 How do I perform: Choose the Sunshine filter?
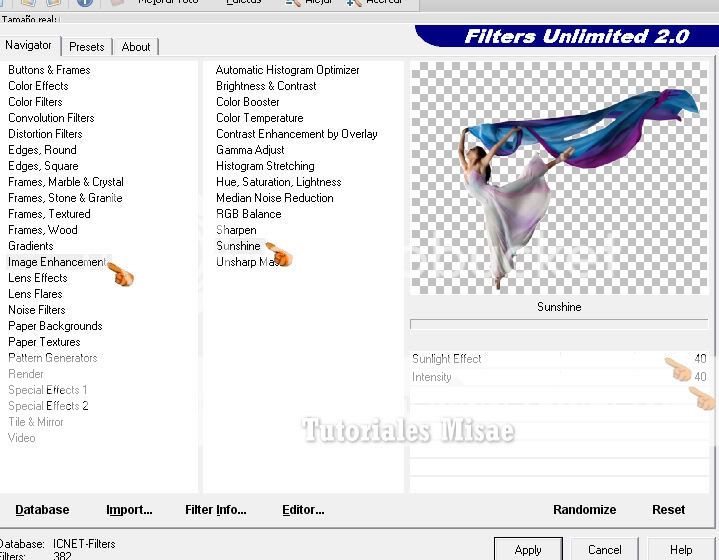(x=238, y=246)
